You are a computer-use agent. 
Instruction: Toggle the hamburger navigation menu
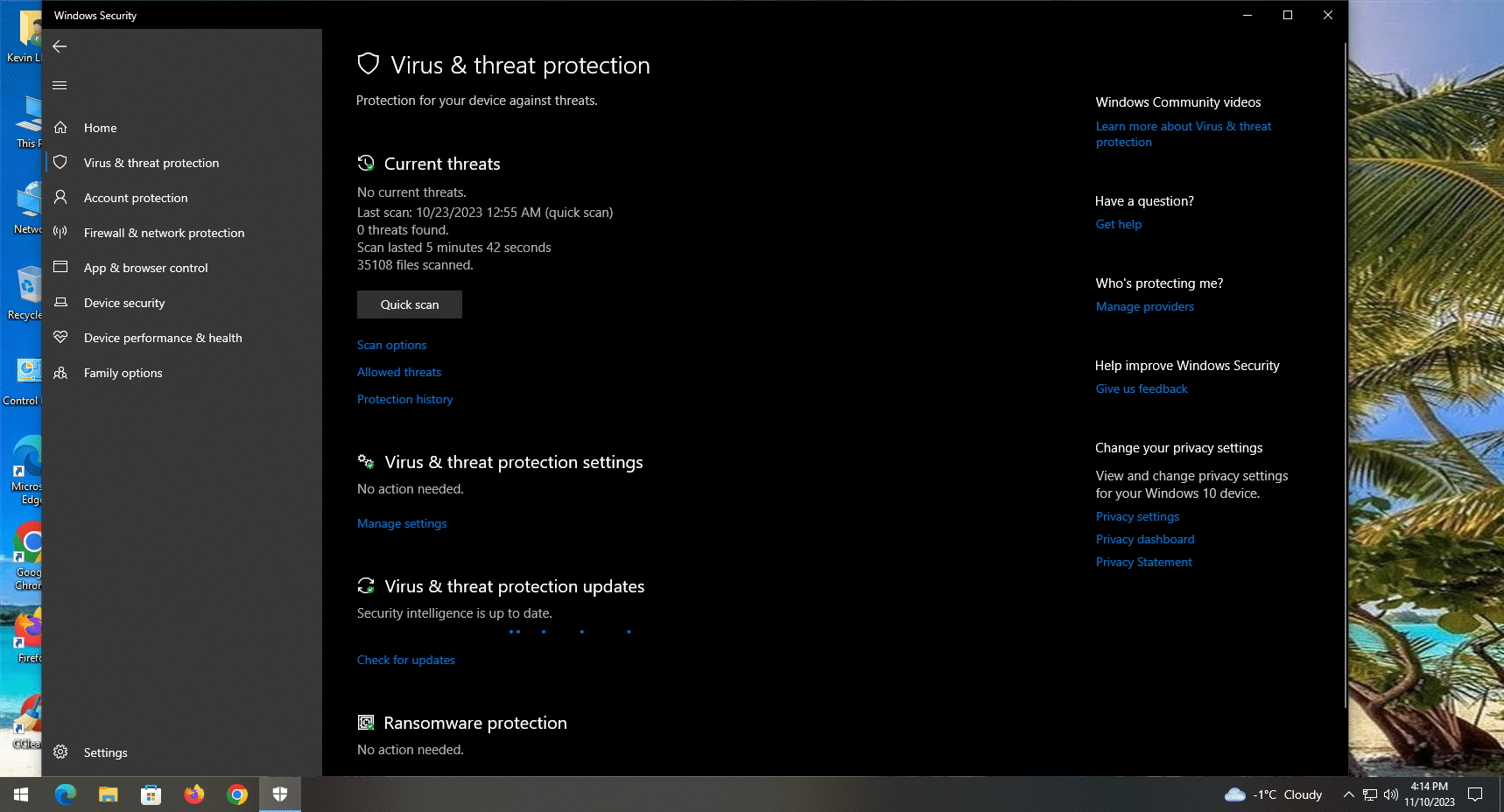[60, 85]
